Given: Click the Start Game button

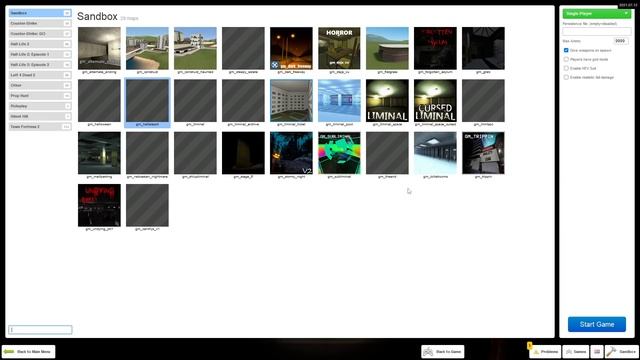Looking at the screenshot, I should pyautogui.click(x=597, y=324).
